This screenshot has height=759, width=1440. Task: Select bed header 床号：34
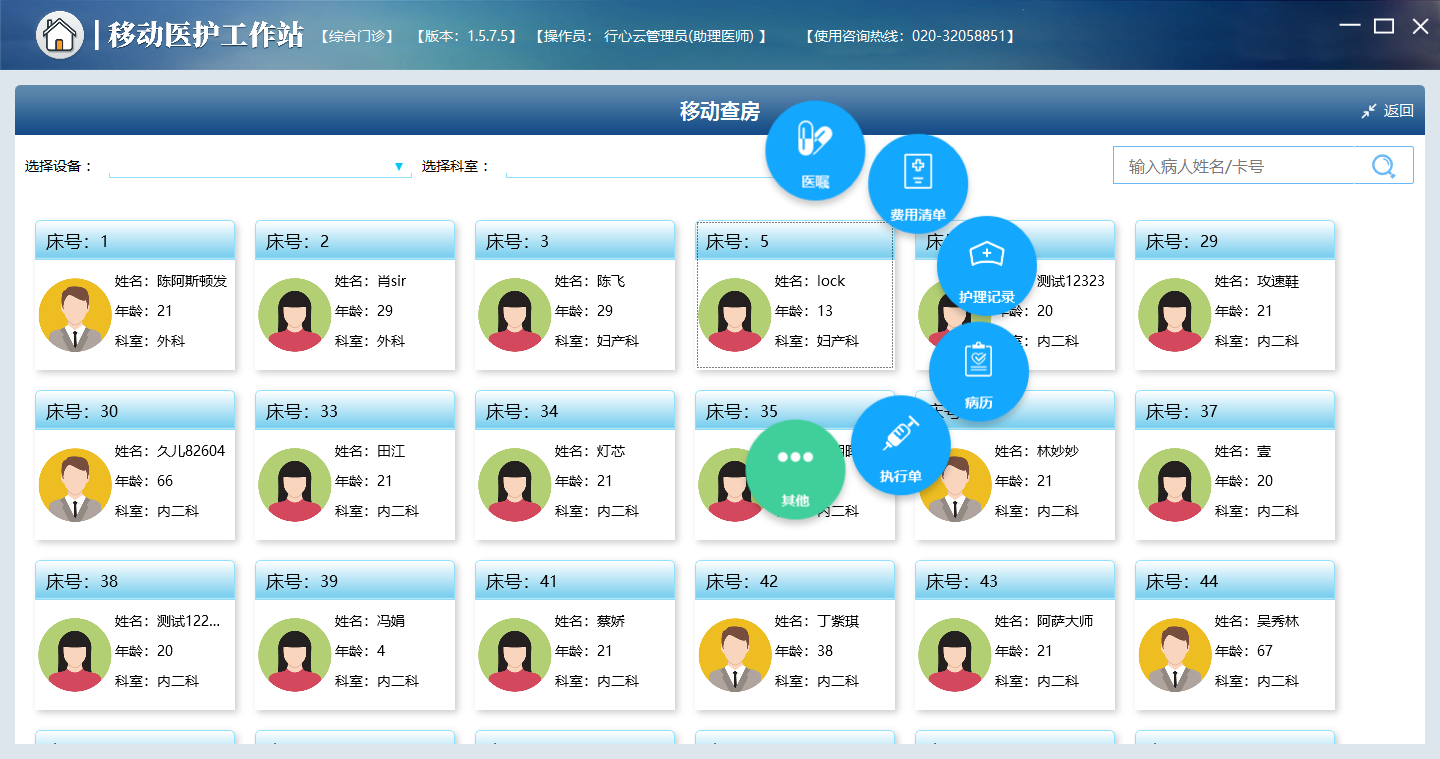[x=575, y=410]
